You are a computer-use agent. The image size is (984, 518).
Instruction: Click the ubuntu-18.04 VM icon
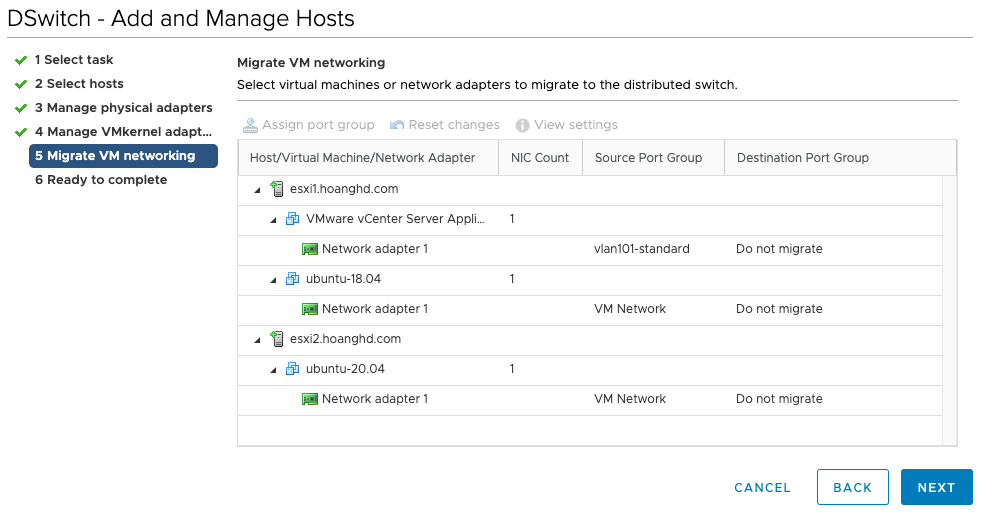pos(292,279)
